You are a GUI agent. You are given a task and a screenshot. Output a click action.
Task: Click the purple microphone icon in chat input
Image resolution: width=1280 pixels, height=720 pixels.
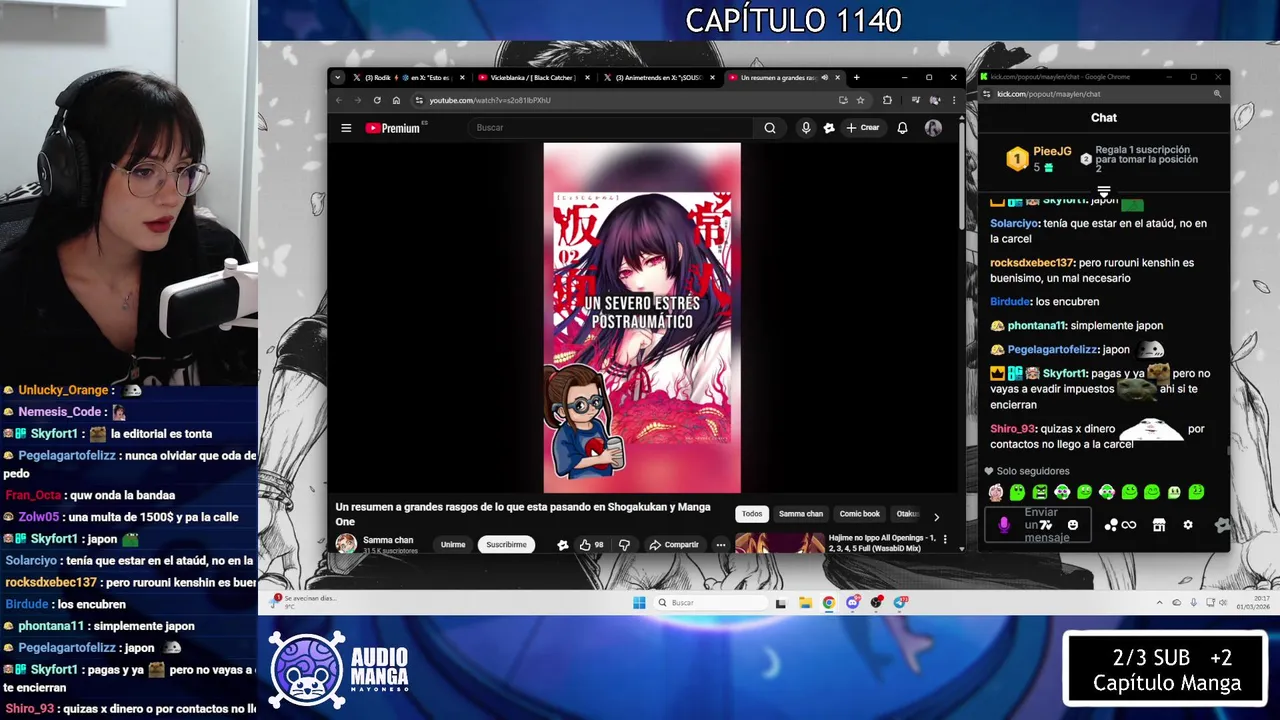1004,525
